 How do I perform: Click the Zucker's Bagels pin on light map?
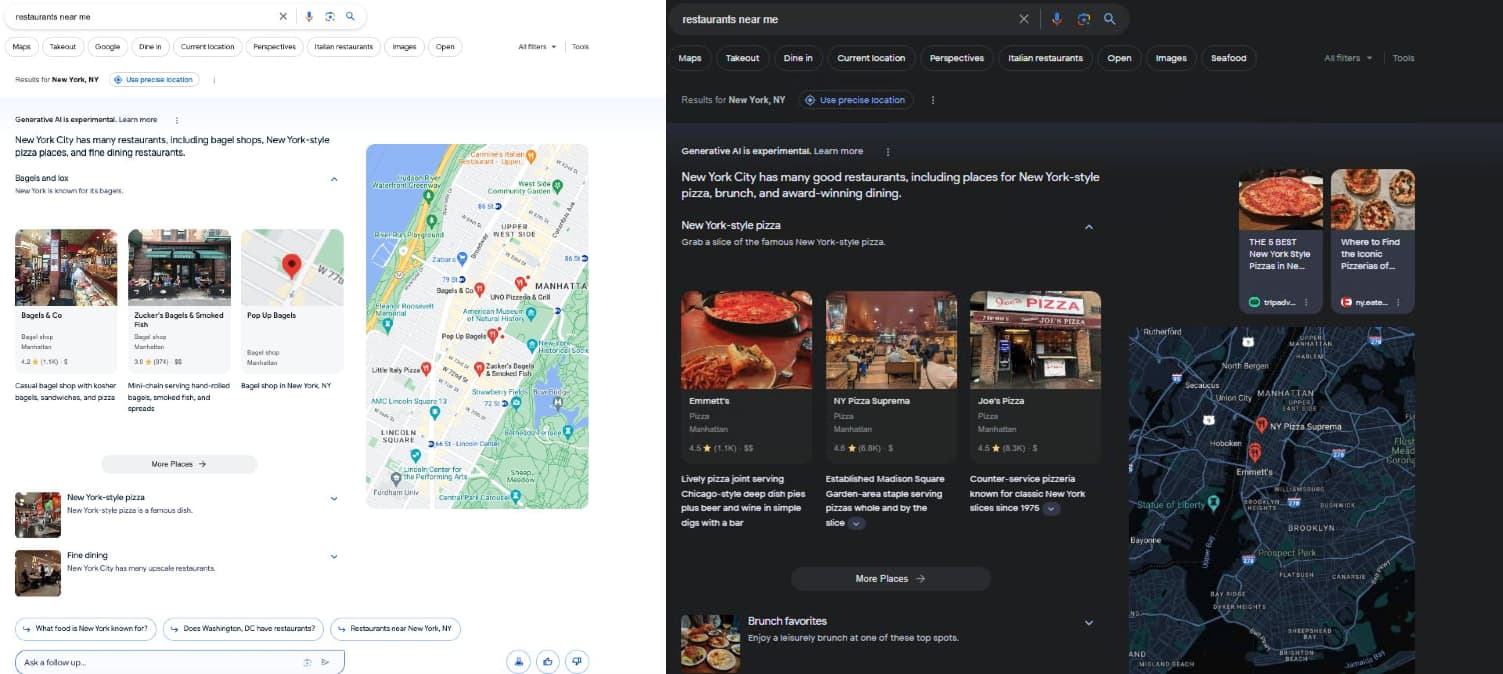tap(478, 368)
